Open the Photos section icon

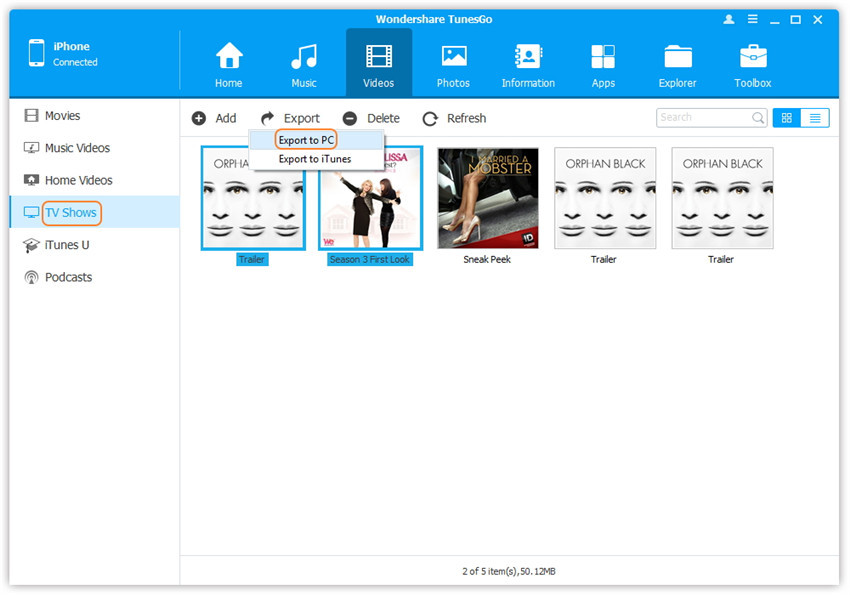coord(454,58)
